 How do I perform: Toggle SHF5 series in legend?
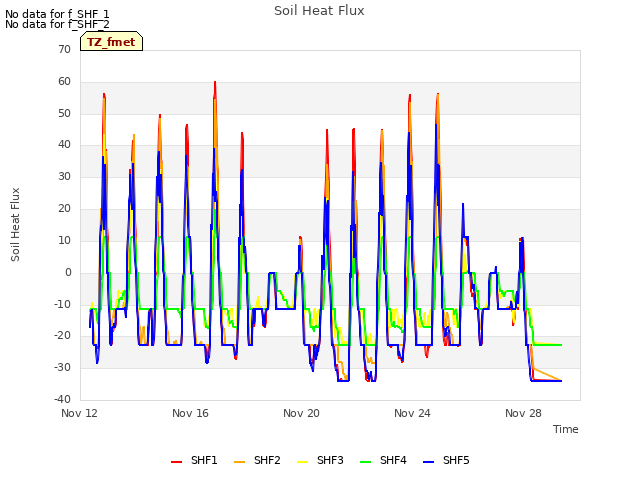(x=446, y=460)
